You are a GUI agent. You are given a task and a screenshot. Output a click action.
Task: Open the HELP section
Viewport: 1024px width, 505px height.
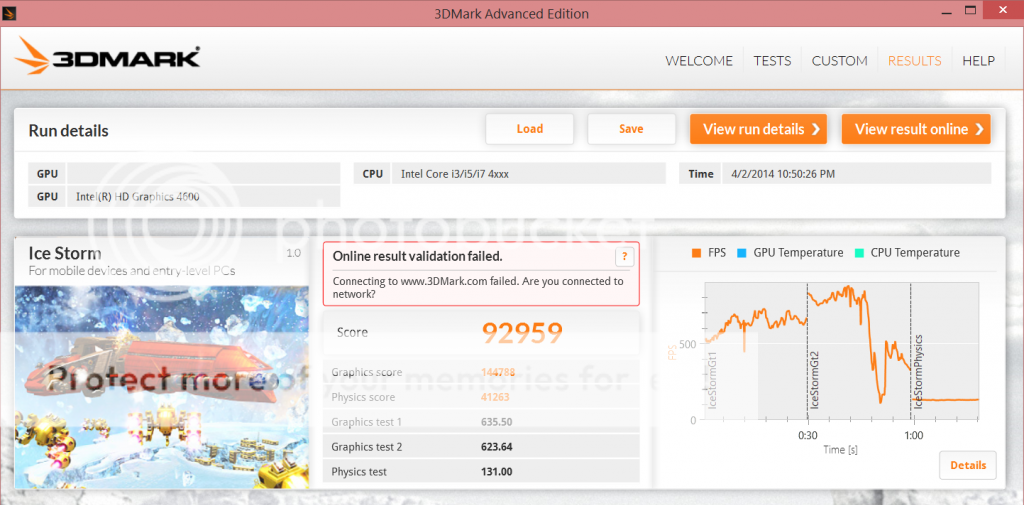pos(978,61)
